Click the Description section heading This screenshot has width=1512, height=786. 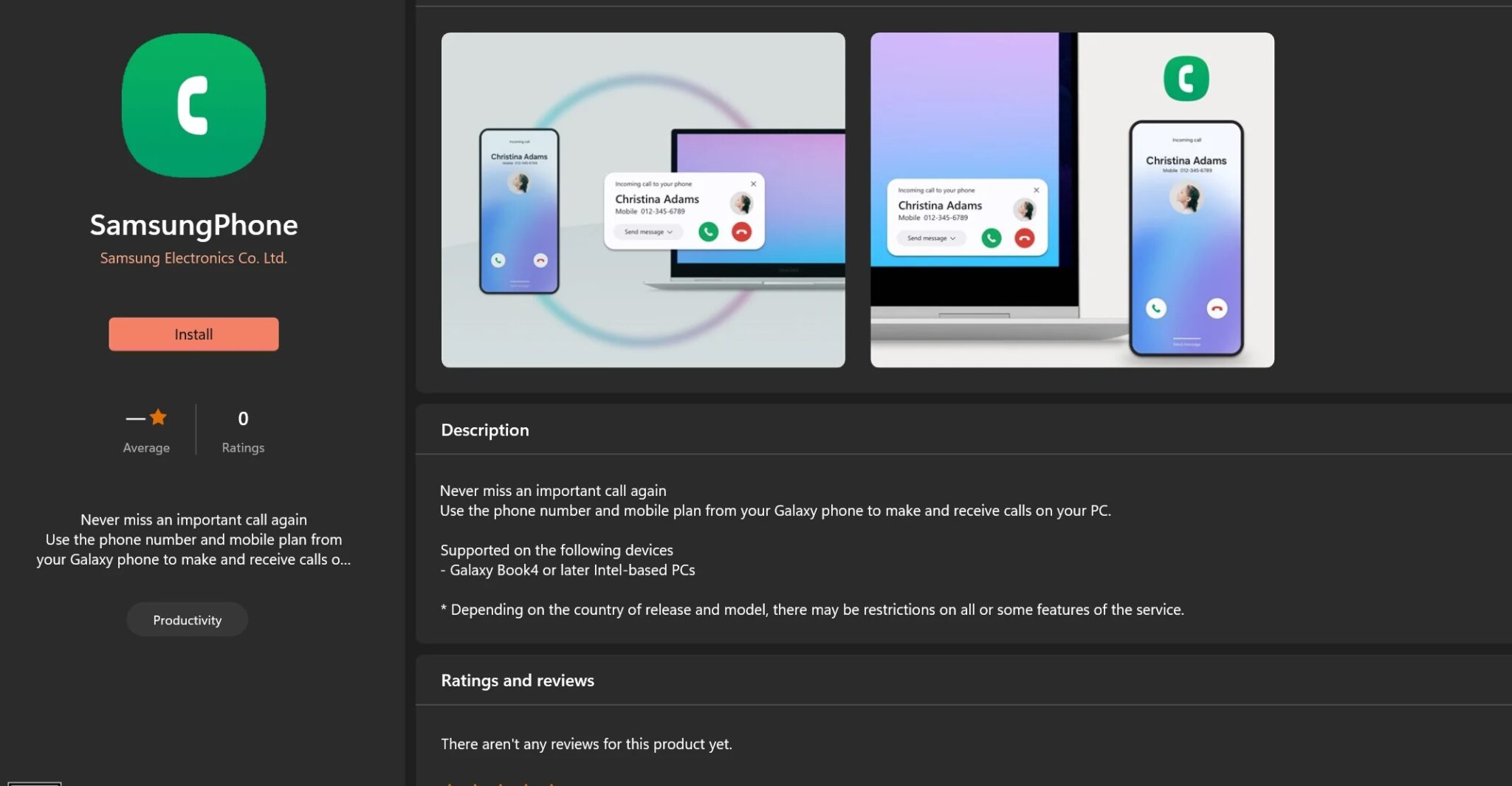click(x=485, y=430)
